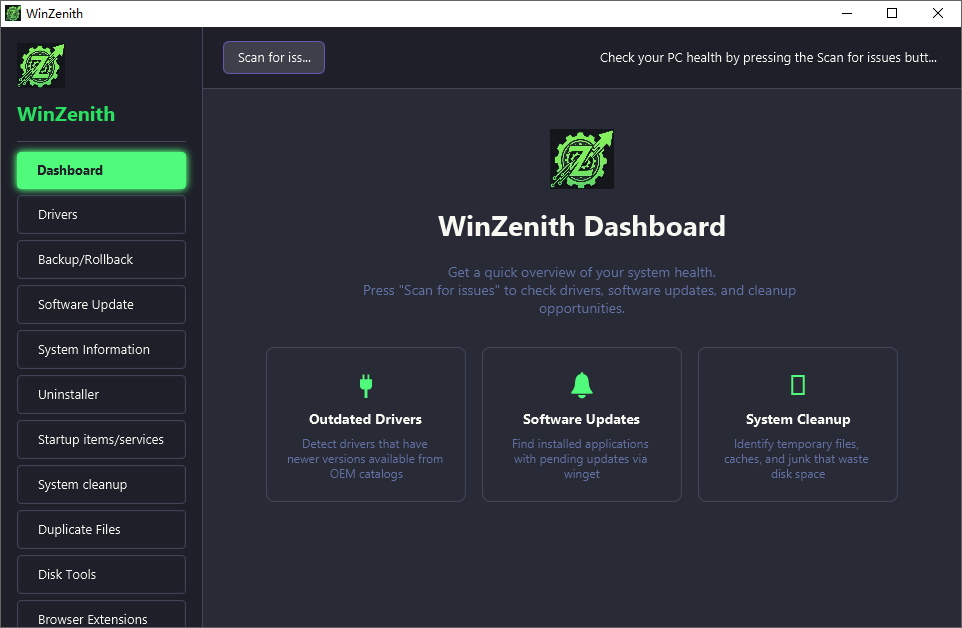Open the Dashboard section
The height and width of the screenshot is (628, 962).
click(101, 170)
